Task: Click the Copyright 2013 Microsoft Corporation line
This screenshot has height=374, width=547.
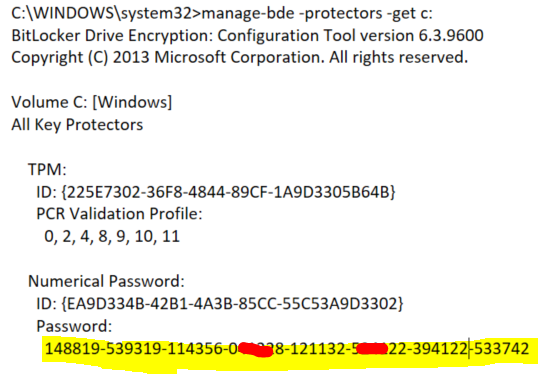Action: pyautogui.click(x=239, y=58)
